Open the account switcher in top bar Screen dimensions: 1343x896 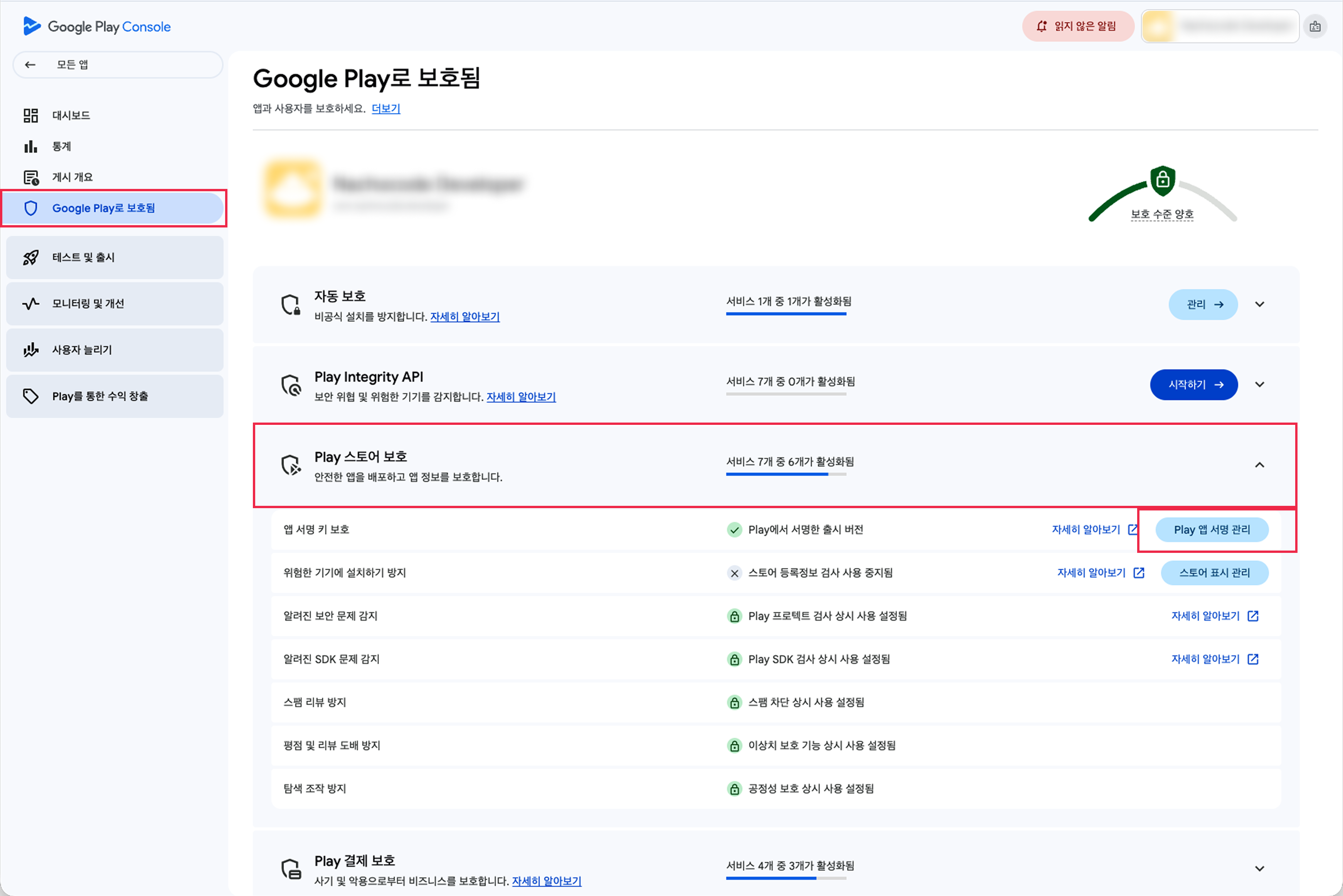[1220, 26]
